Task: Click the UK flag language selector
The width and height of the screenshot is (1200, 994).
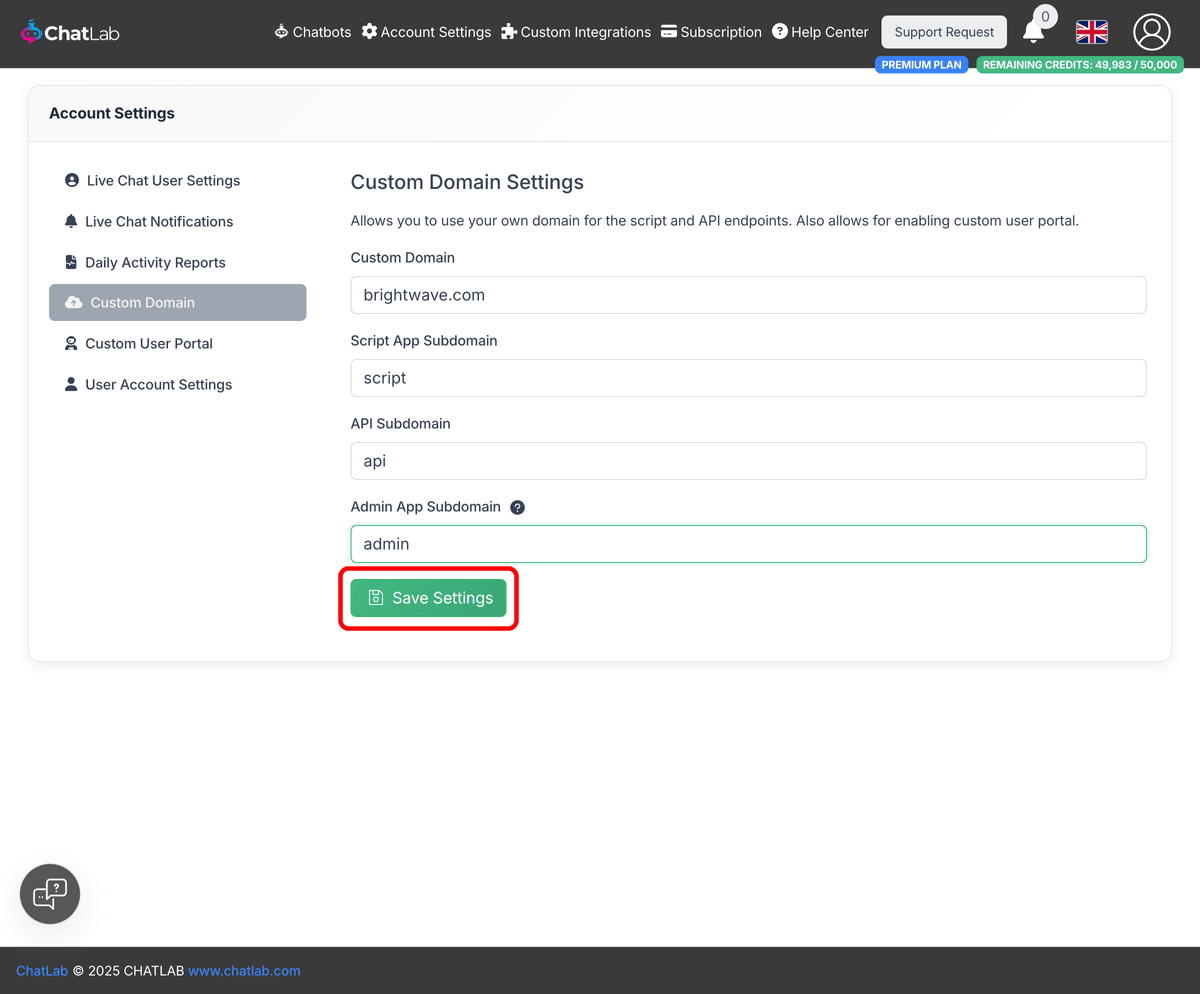Action: 1091,31
